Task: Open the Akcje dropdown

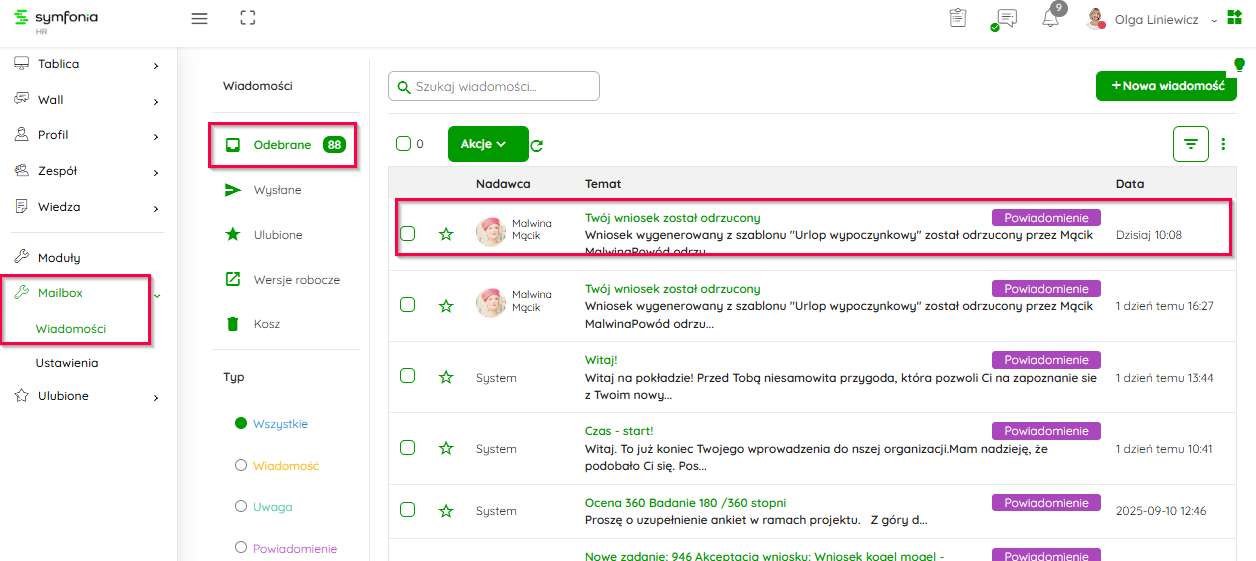Action: [487, 144]
